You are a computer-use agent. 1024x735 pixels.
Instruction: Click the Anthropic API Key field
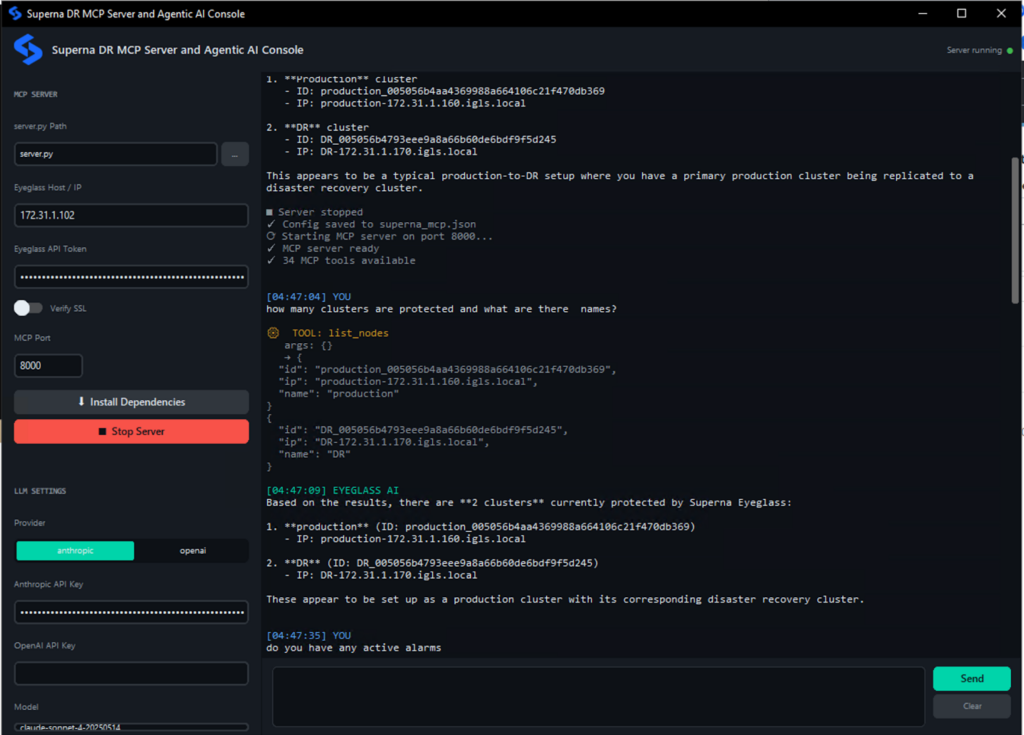[x=131, y=612]
